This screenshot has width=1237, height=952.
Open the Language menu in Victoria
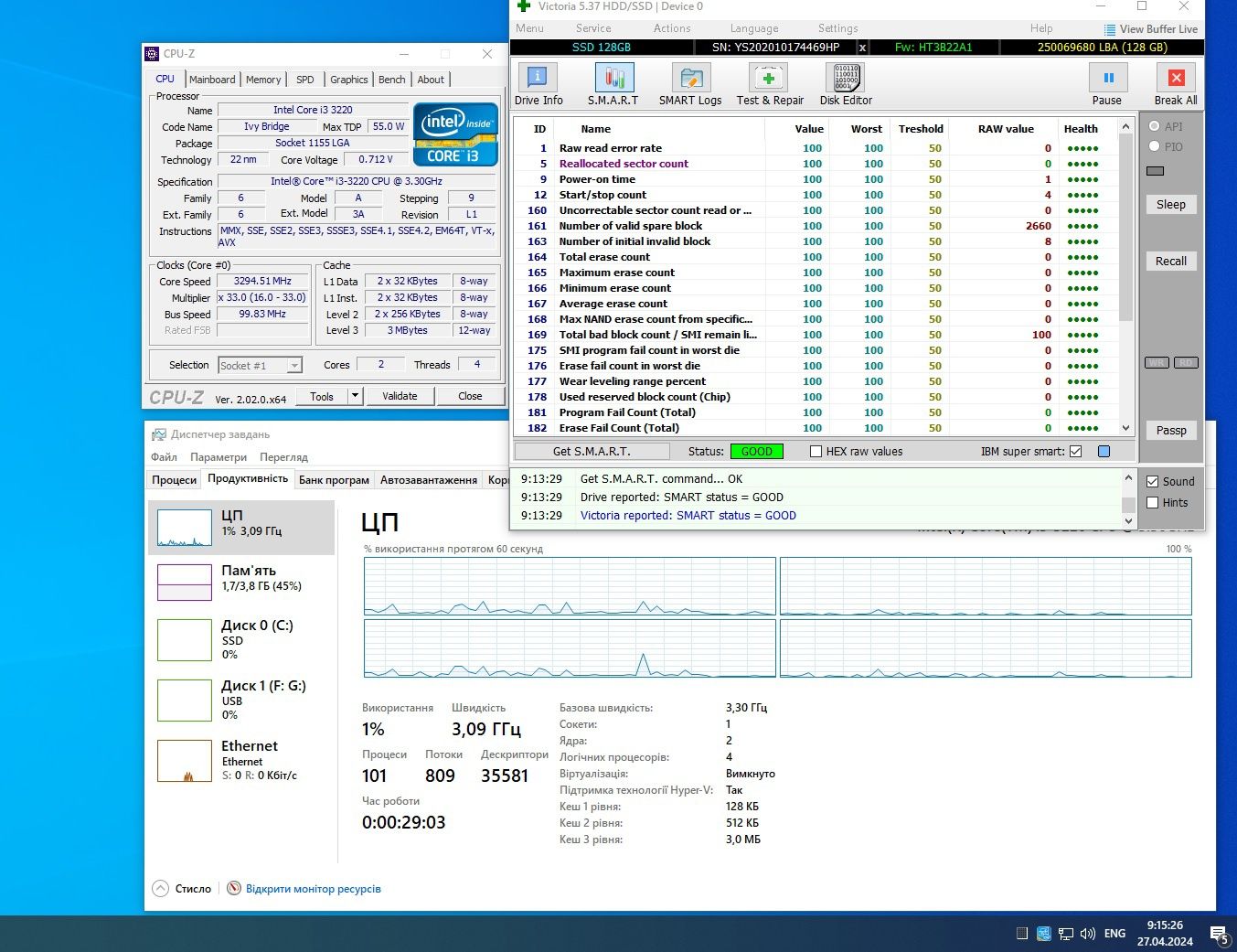[x=754, y=28]
